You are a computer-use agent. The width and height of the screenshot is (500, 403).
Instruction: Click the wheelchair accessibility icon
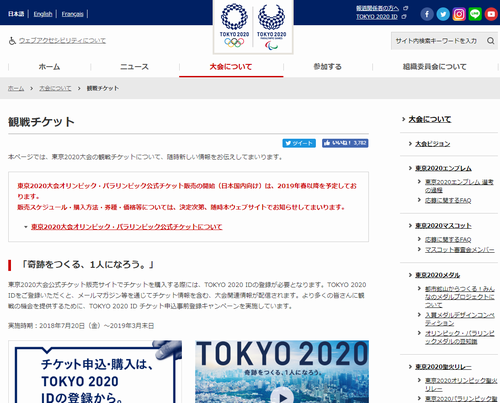[x=12, y=41]
